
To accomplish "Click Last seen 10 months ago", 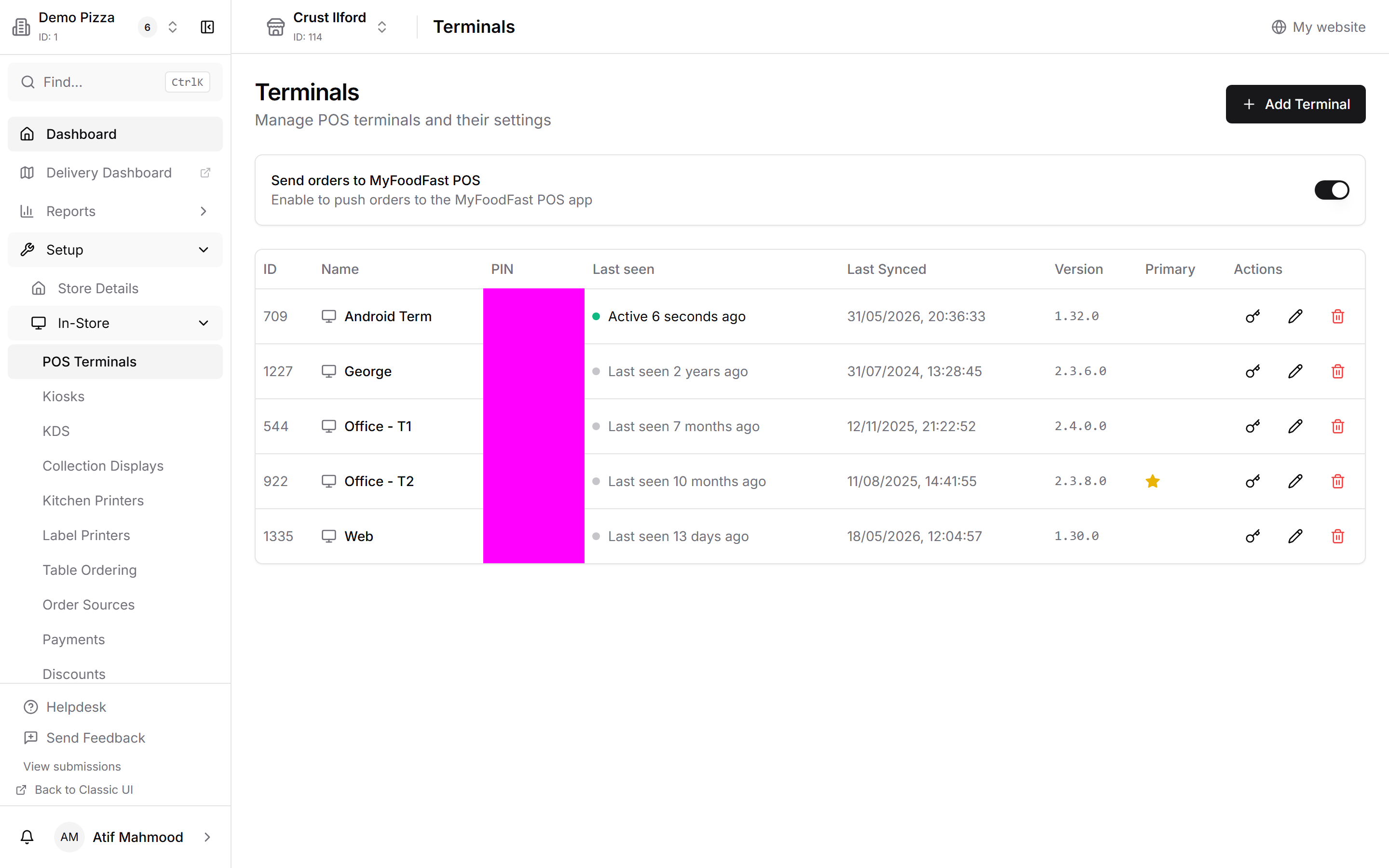I will click(x=686, y=481).
